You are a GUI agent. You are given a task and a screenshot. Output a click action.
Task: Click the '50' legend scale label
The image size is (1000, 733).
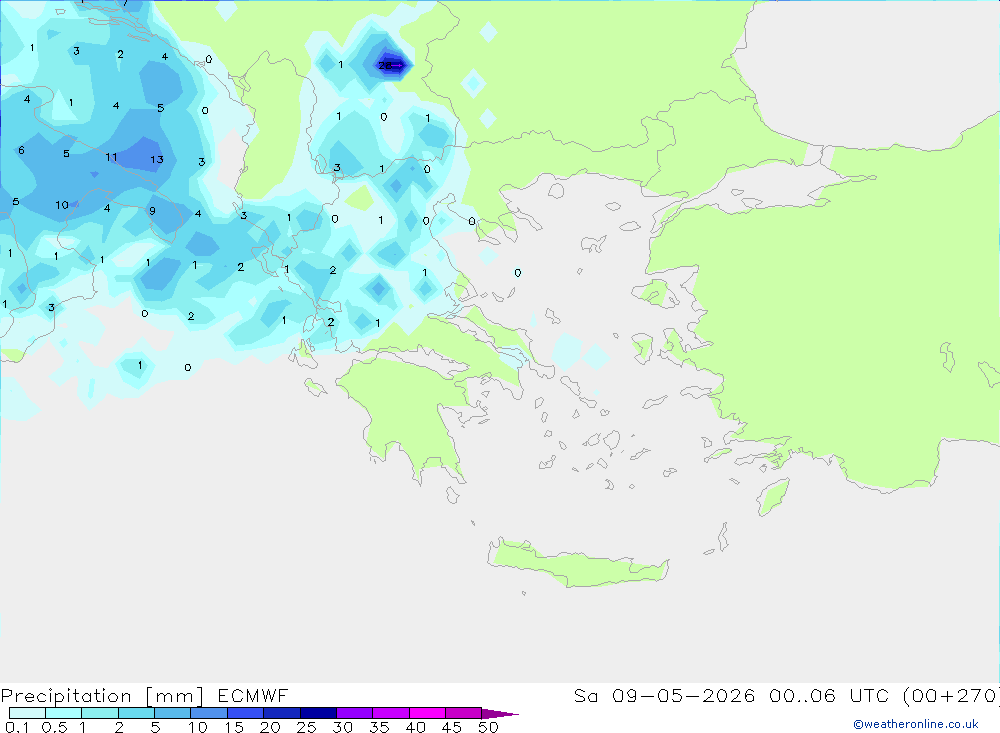point(488,727)
